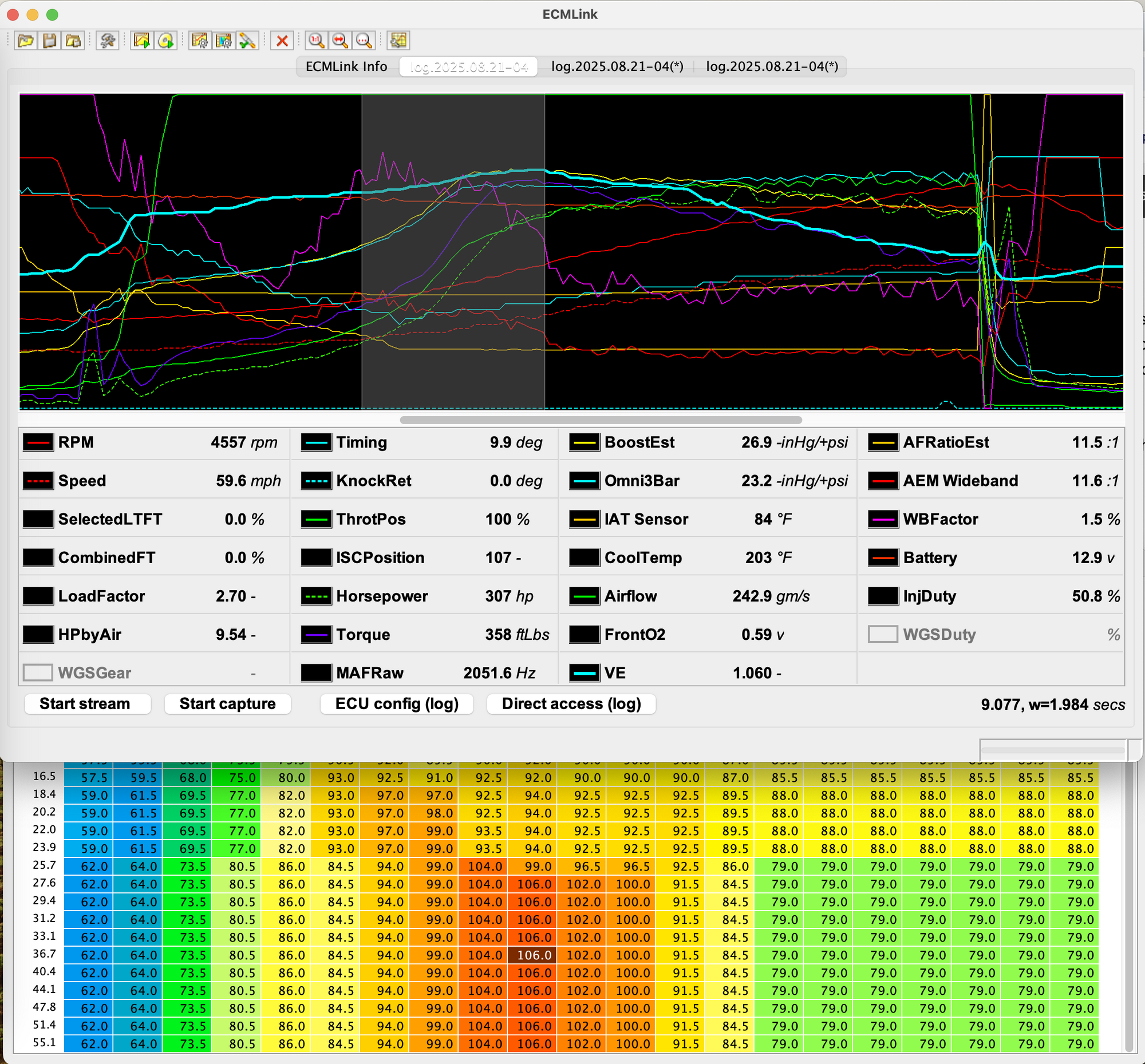Click the Battery red swatch
1145x1064 pixels.
883,557
